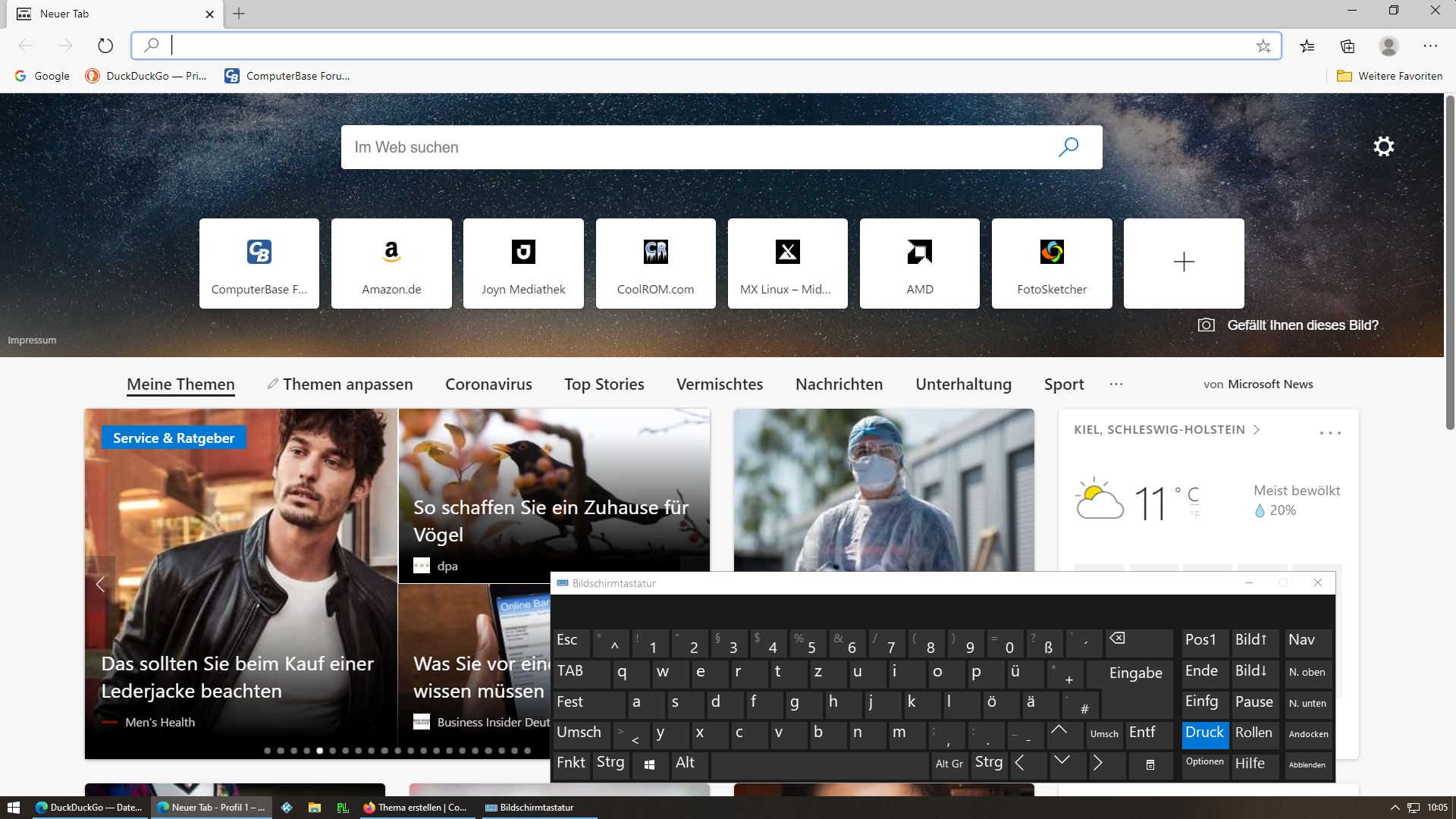The width and height of the screenshot is (1456, 819).
Task: Select the Sport news tab
Action: pos(1063,384)
